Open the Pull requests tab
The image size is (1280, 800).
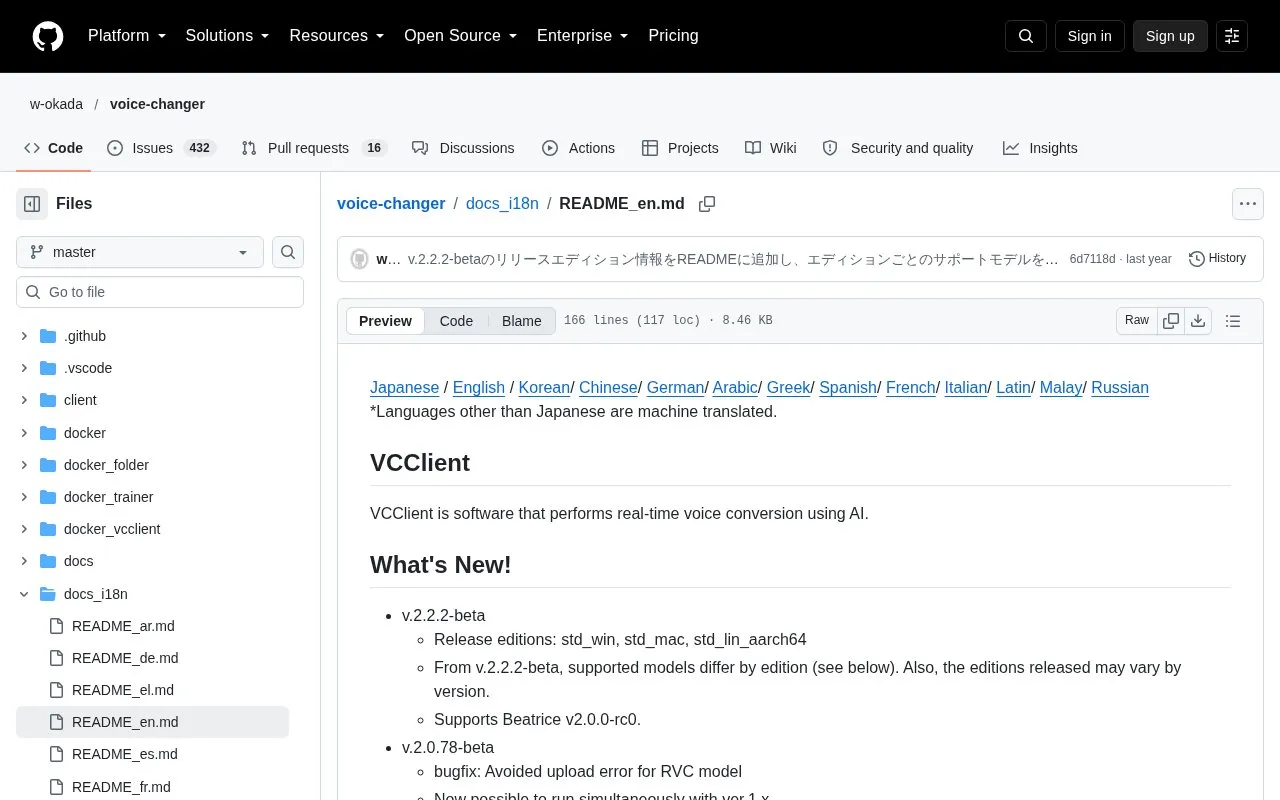point(314,148)
